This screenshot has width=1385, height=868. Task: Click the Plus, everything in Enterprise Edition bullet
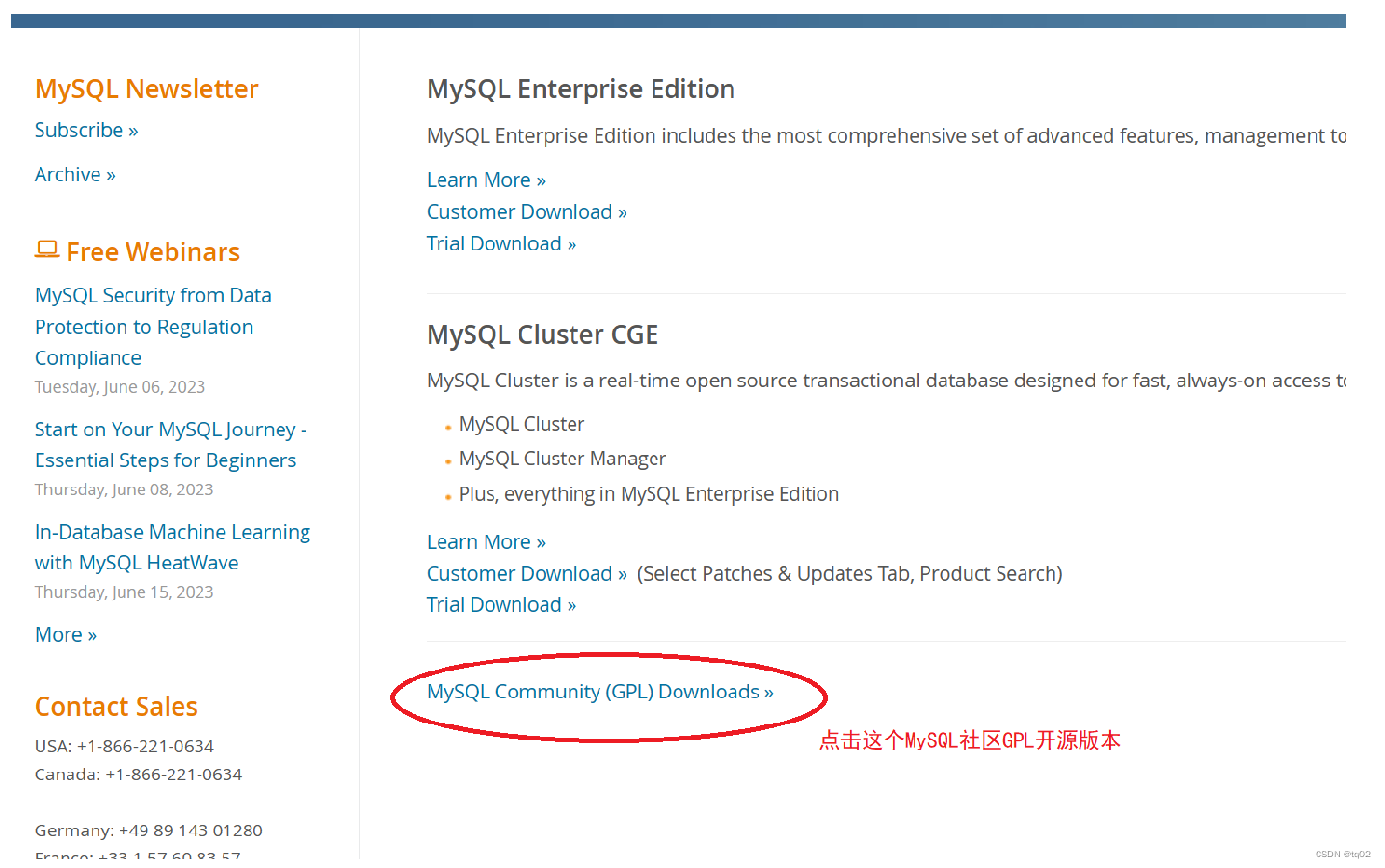click(649, 494)
